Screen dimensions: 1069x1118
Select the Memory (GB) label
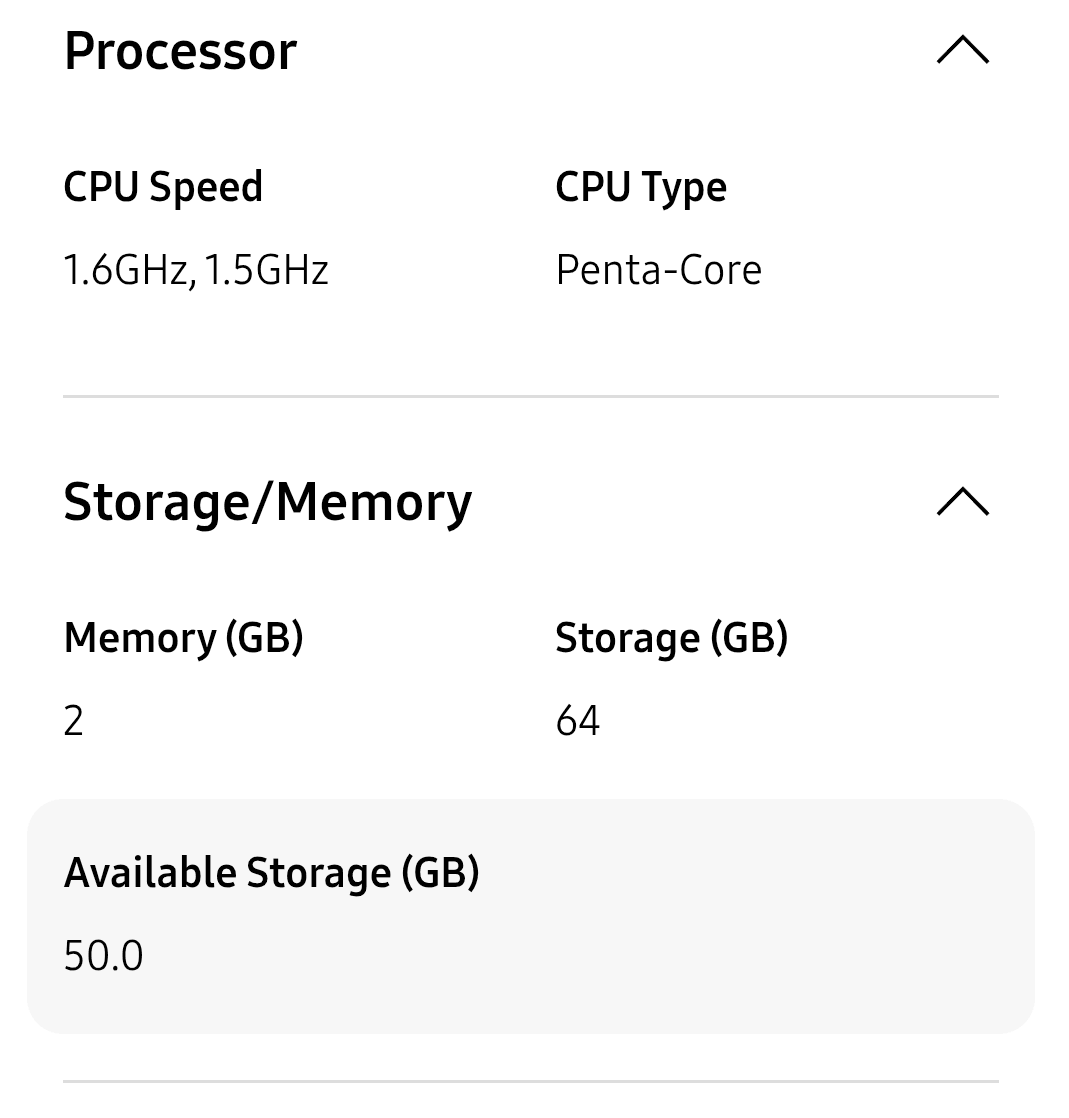click(183, 638)
